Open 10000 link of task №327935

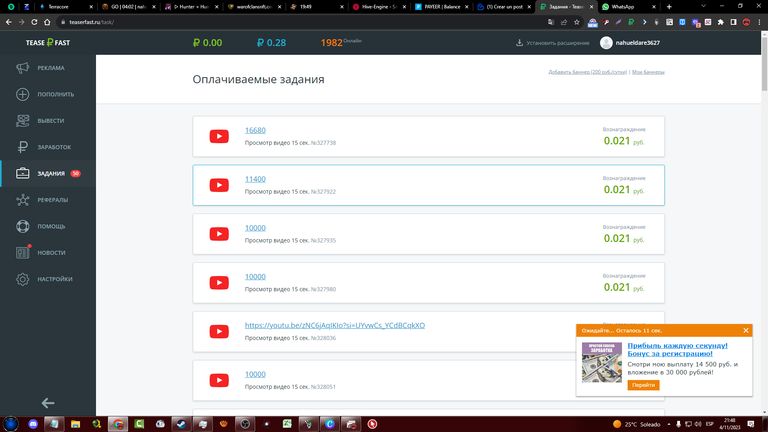(255, 228)
